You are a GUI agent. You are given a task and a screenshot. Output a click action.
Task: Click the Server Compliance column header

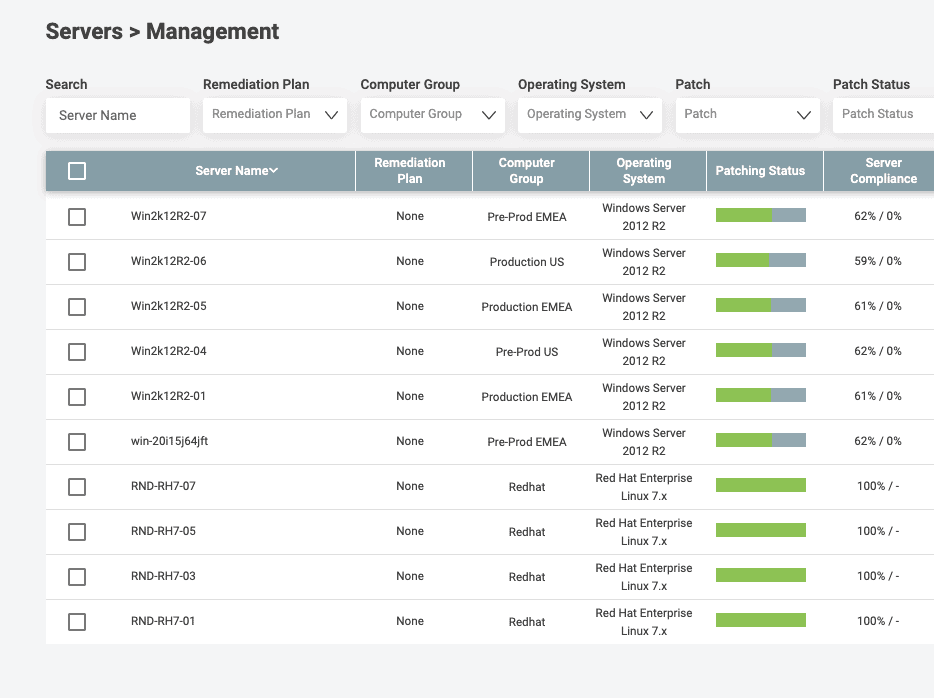(881, 170)
